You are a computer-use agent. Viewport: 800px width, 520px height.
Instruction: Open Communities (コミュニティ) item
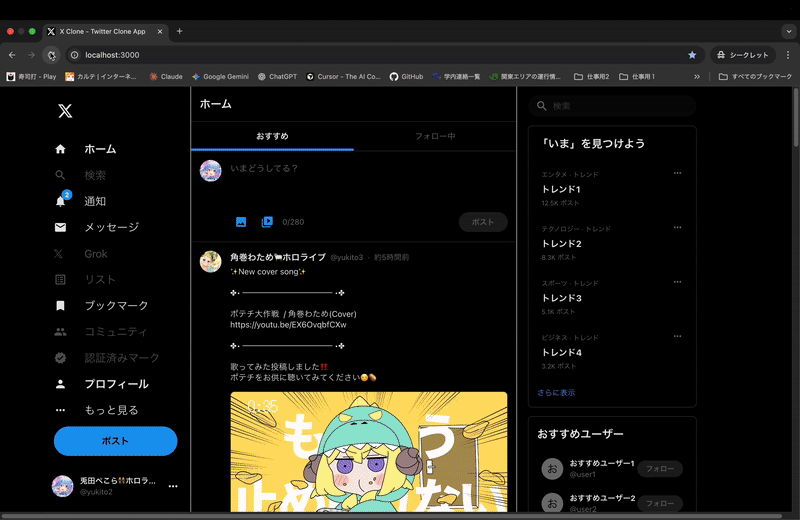coord(101,332)
